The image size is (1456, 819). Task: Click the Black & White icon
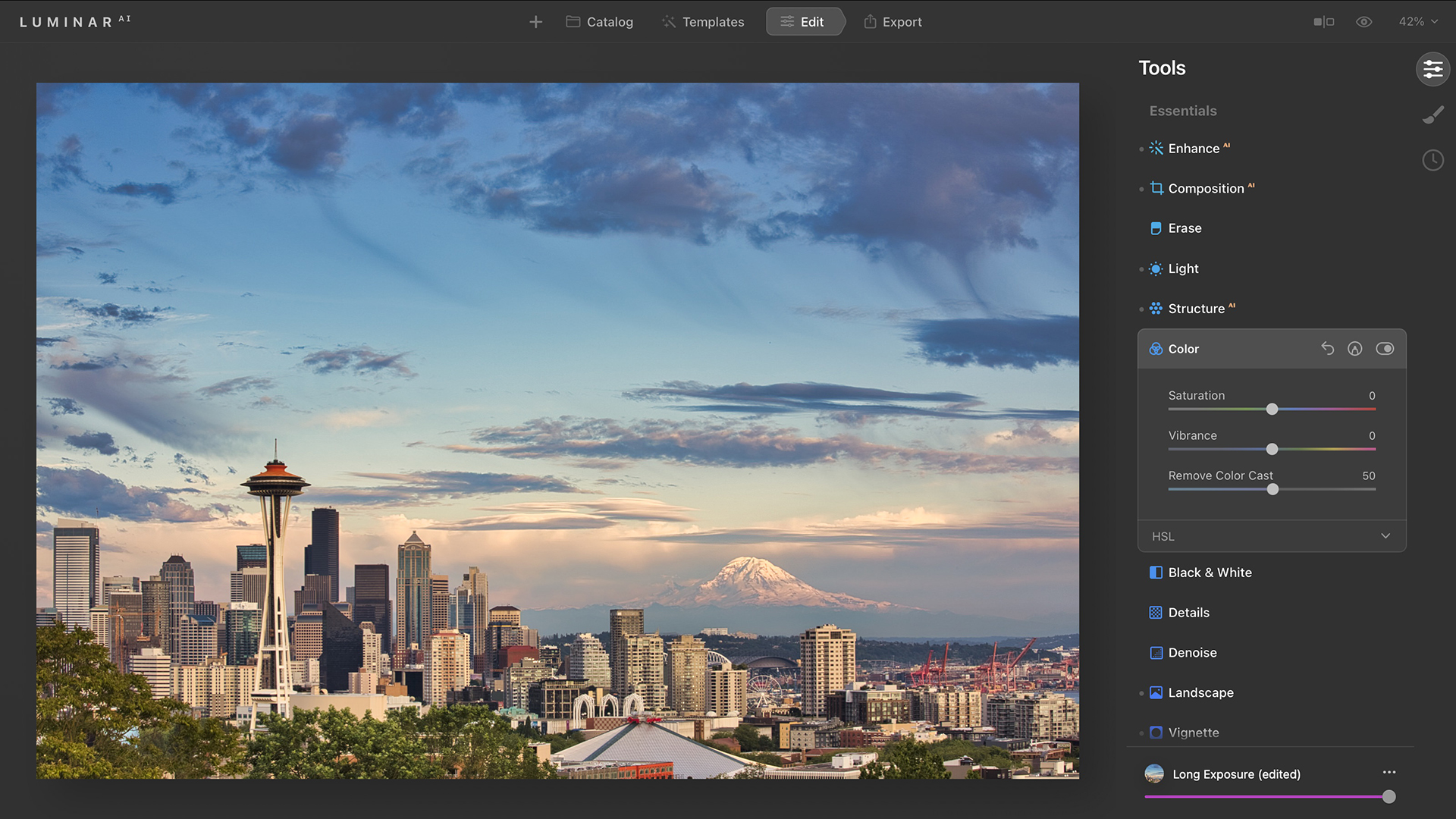click(x=1156, y=573)
